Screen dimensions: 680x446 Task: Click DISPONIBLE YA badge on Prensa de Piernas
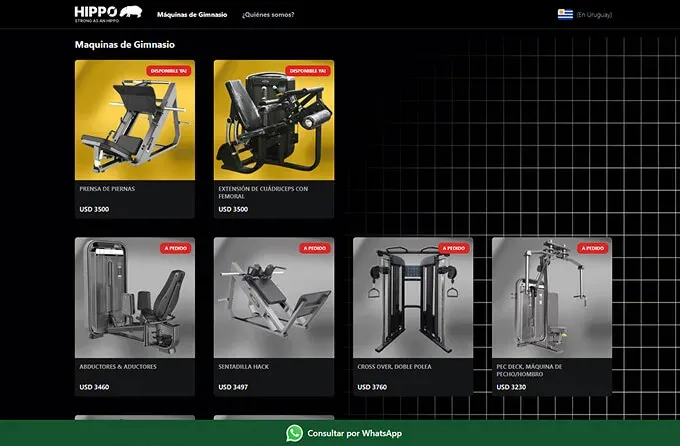169,71
